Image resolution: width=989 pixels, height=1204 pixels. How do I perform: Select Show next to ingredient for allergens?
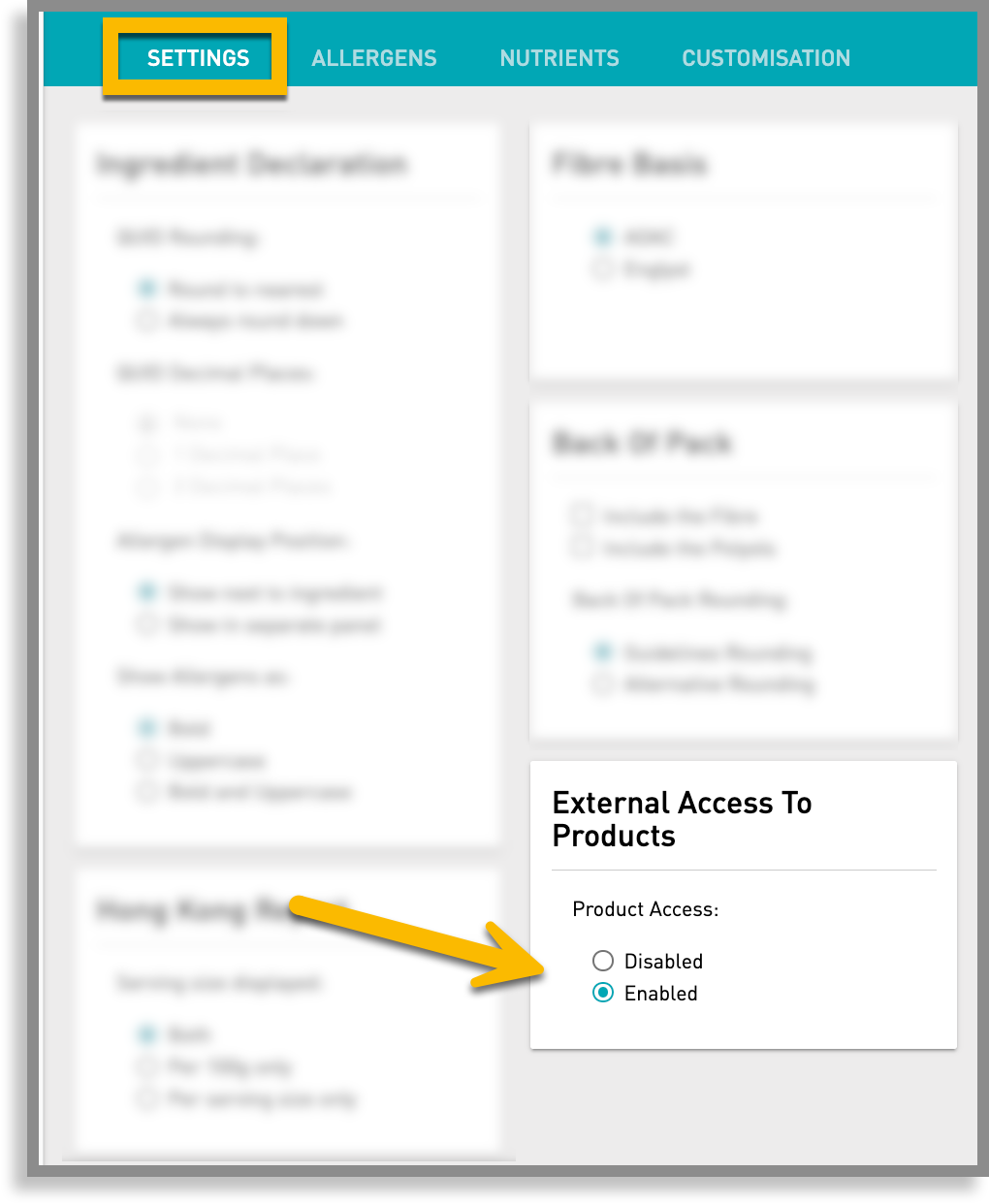pyautogui.click(x=146, y=592)
